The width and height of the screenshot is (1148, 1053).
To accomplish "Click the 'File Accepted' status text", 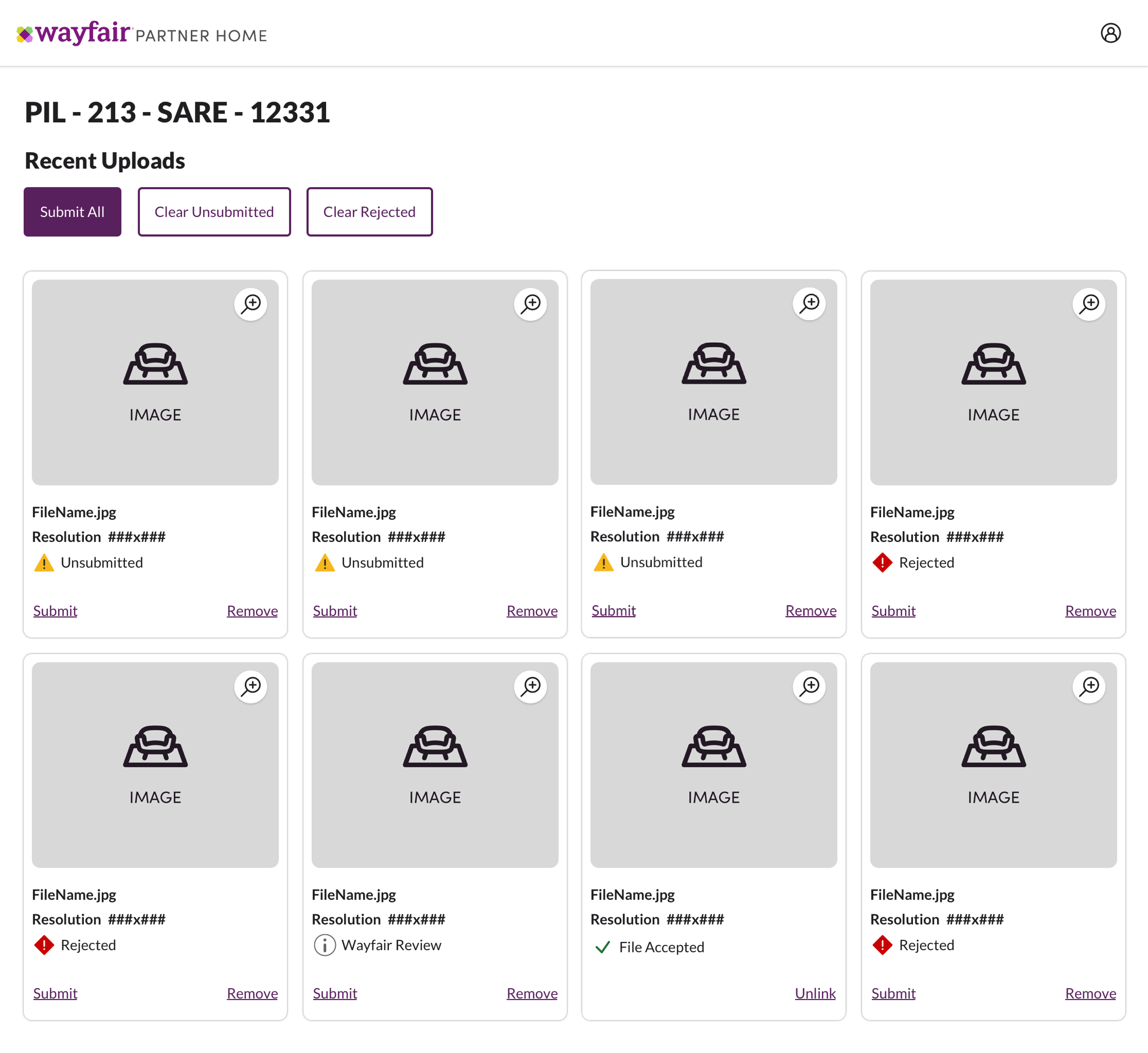I will [x=661, y=947].
